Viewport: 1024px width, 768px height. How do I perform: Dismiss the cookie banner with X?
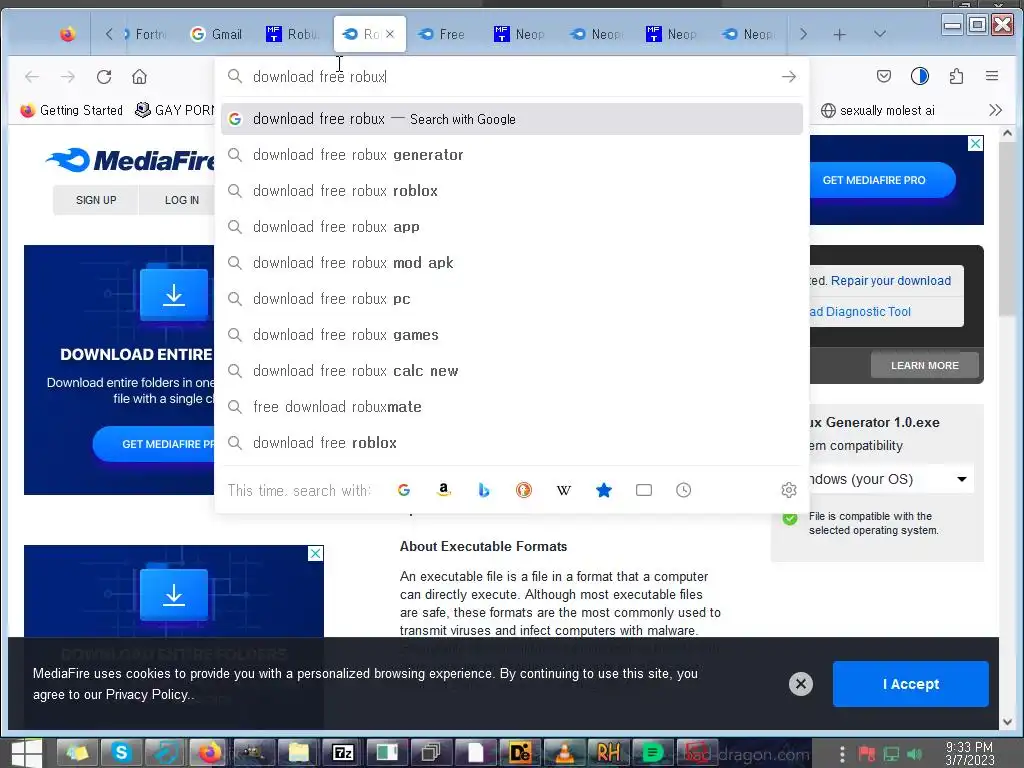click(801, 683)
